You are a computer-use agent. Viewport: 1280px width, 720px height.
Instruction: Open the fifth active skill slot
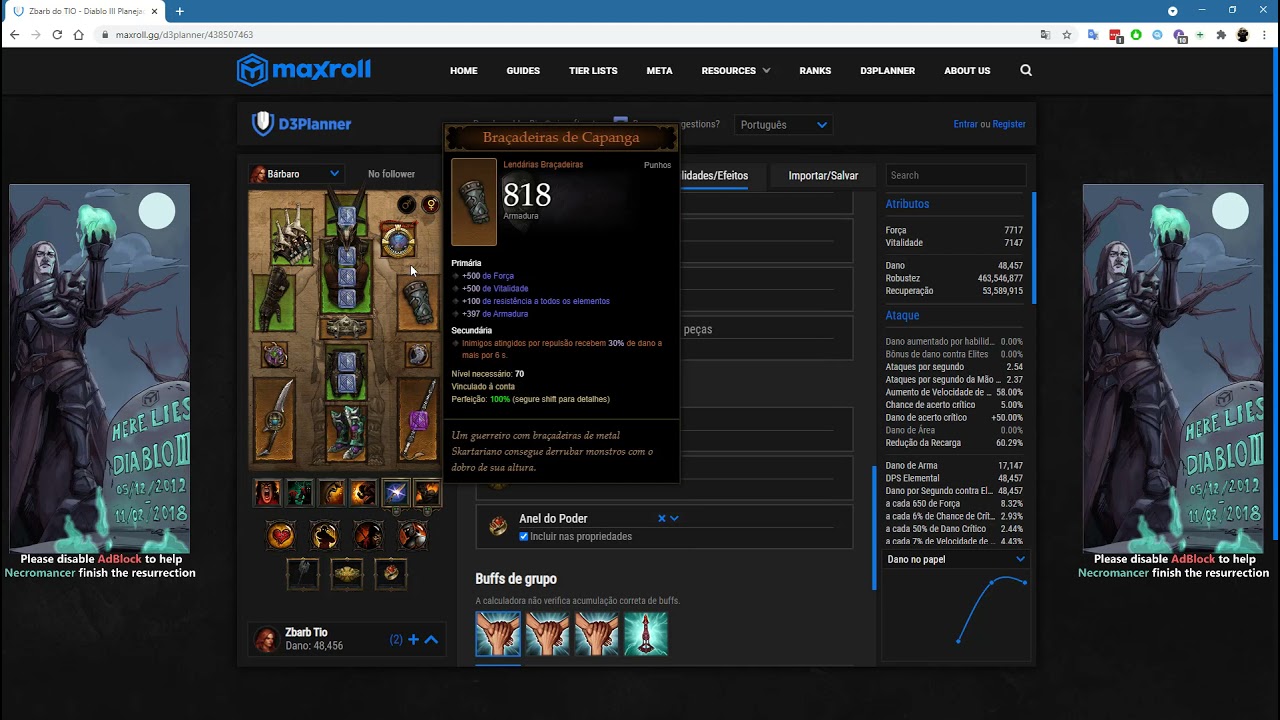(x=395, y=493)
